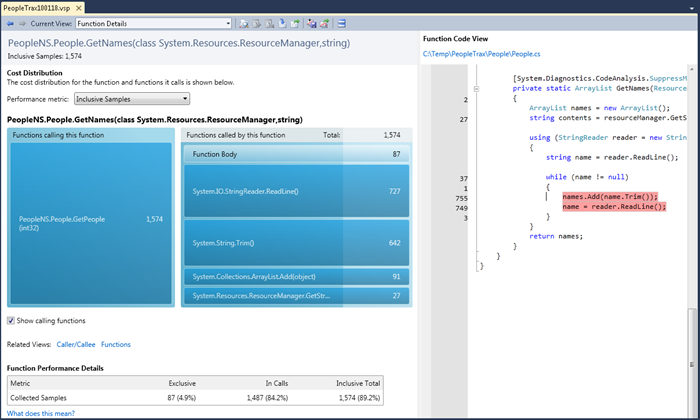Collapse the GetNames method code outline
This screenshot has width=700, height=420.
point(476,88)
